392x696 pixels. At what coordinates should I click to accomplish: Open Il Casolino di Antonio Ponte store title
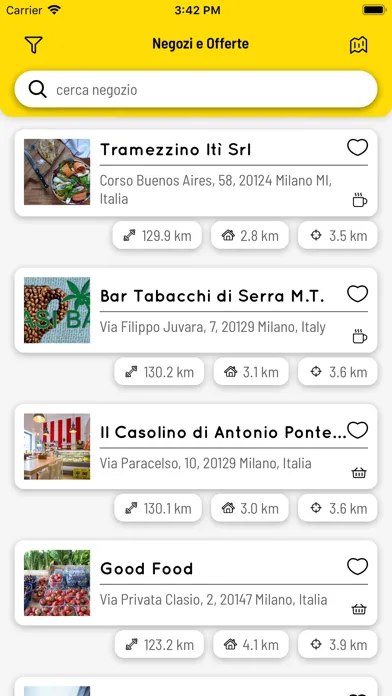[x=223, y=432]
